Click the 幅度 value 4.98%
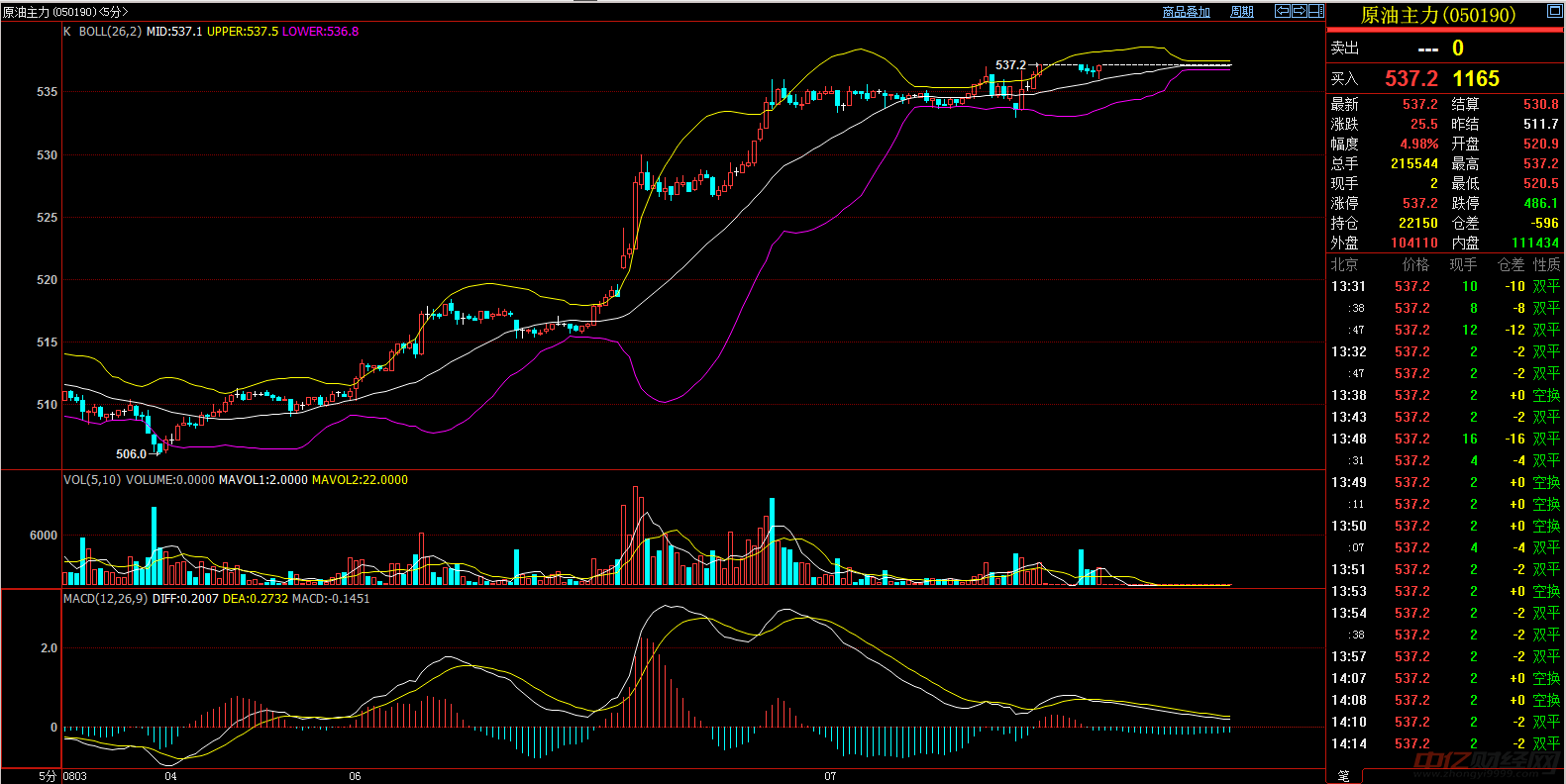Screen dimensions: 1566x784 click(1419, 144)
